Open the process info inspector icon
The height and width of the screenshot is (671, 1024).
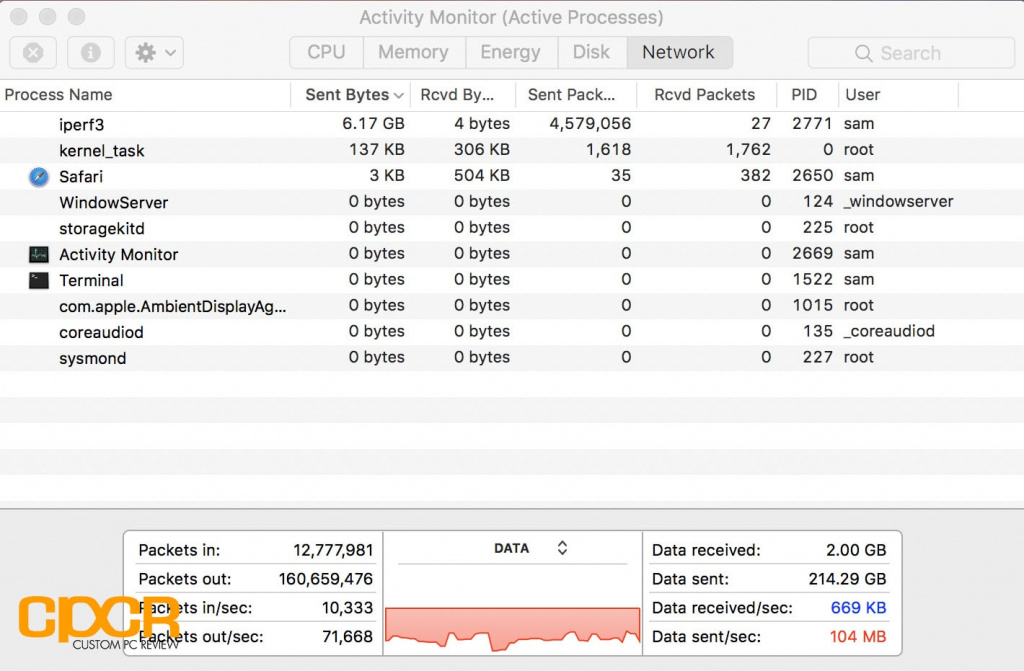pos(91,53)
